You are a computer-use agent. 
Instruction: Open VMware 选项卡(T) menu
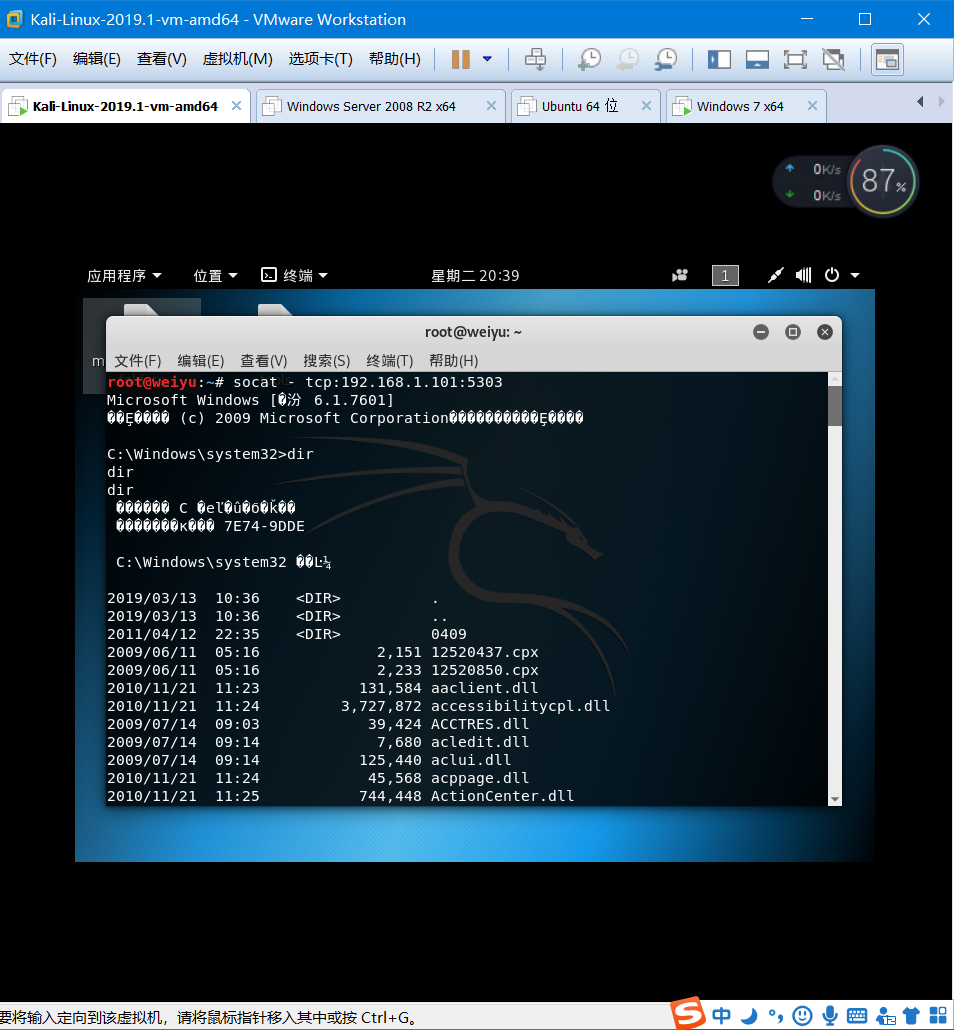[321, 59]
